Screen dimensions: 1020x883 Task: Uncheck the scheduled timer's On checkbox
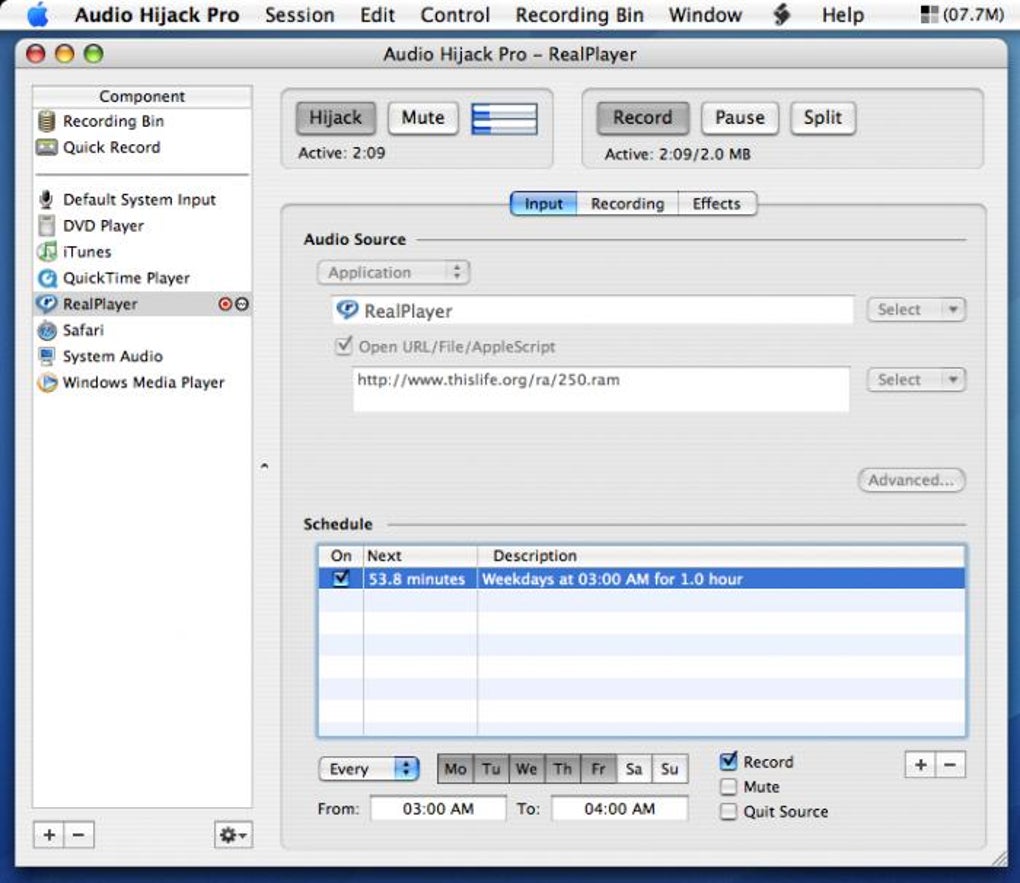[x=340, y=578]
